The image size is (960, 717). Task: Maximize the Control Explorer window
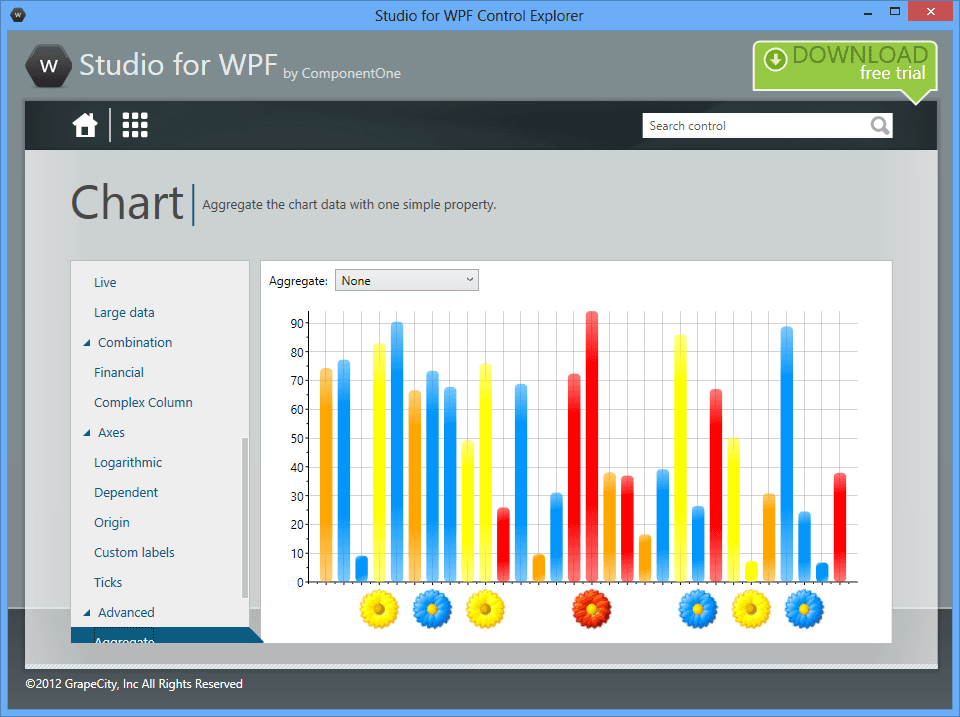click(894, 12)
